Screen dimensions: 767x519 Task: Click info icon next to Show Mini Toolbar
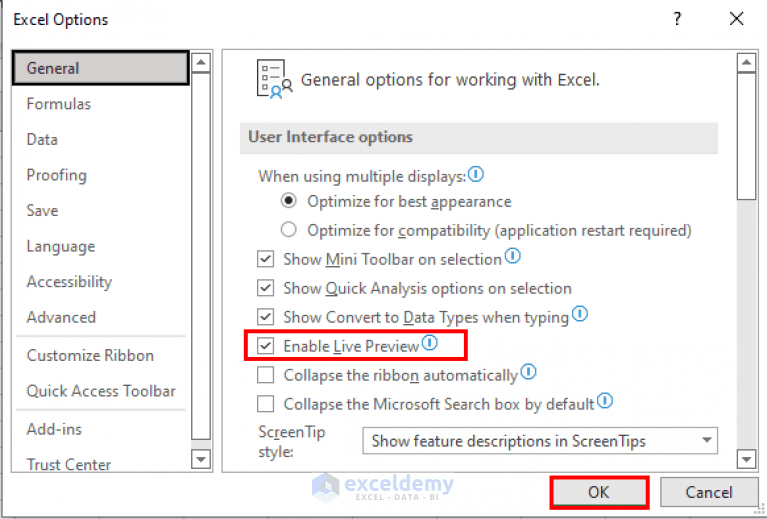click(513, 257)
